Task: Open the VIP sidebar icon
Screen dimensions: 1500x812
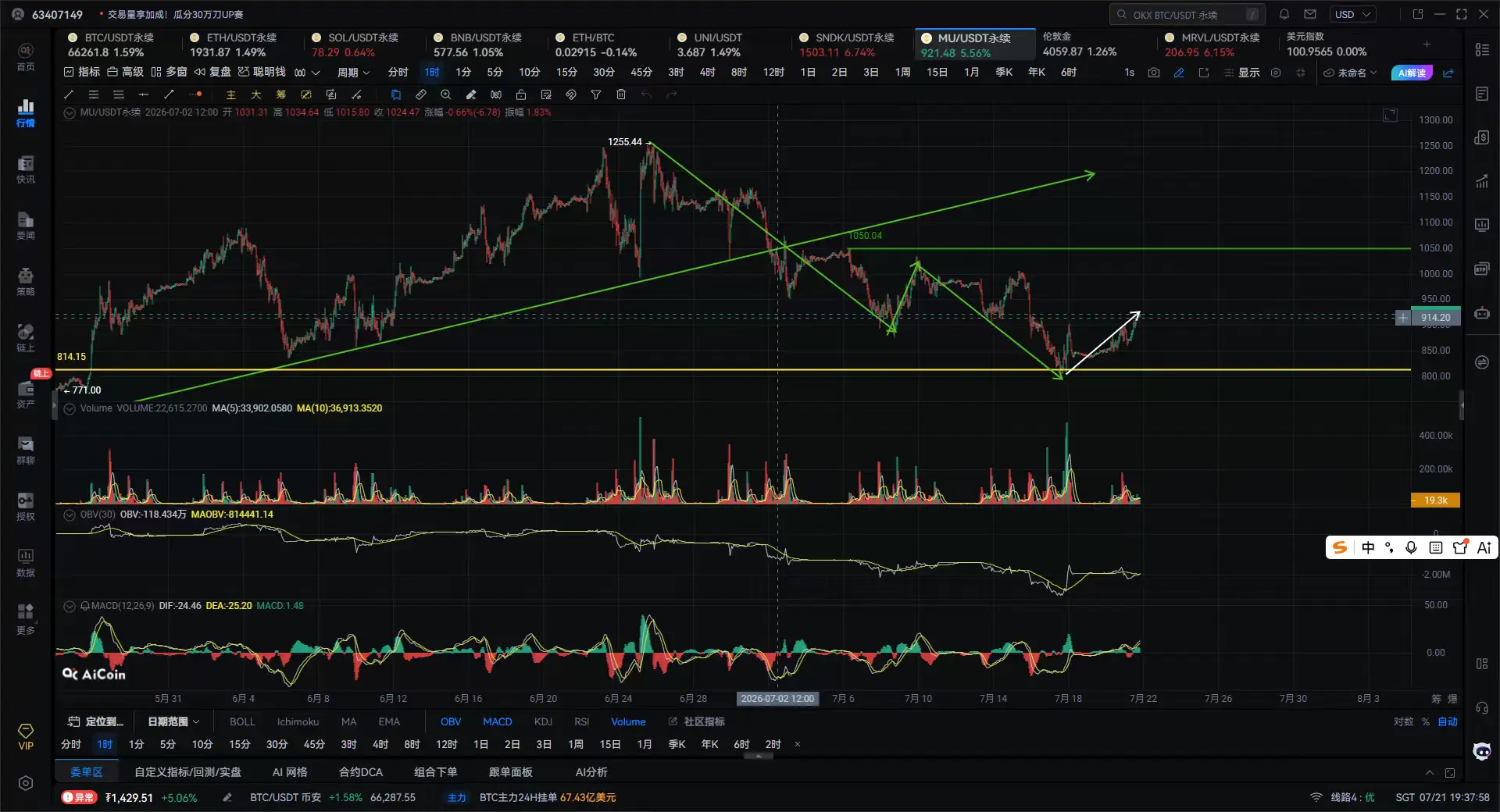Action: (26, 736)
